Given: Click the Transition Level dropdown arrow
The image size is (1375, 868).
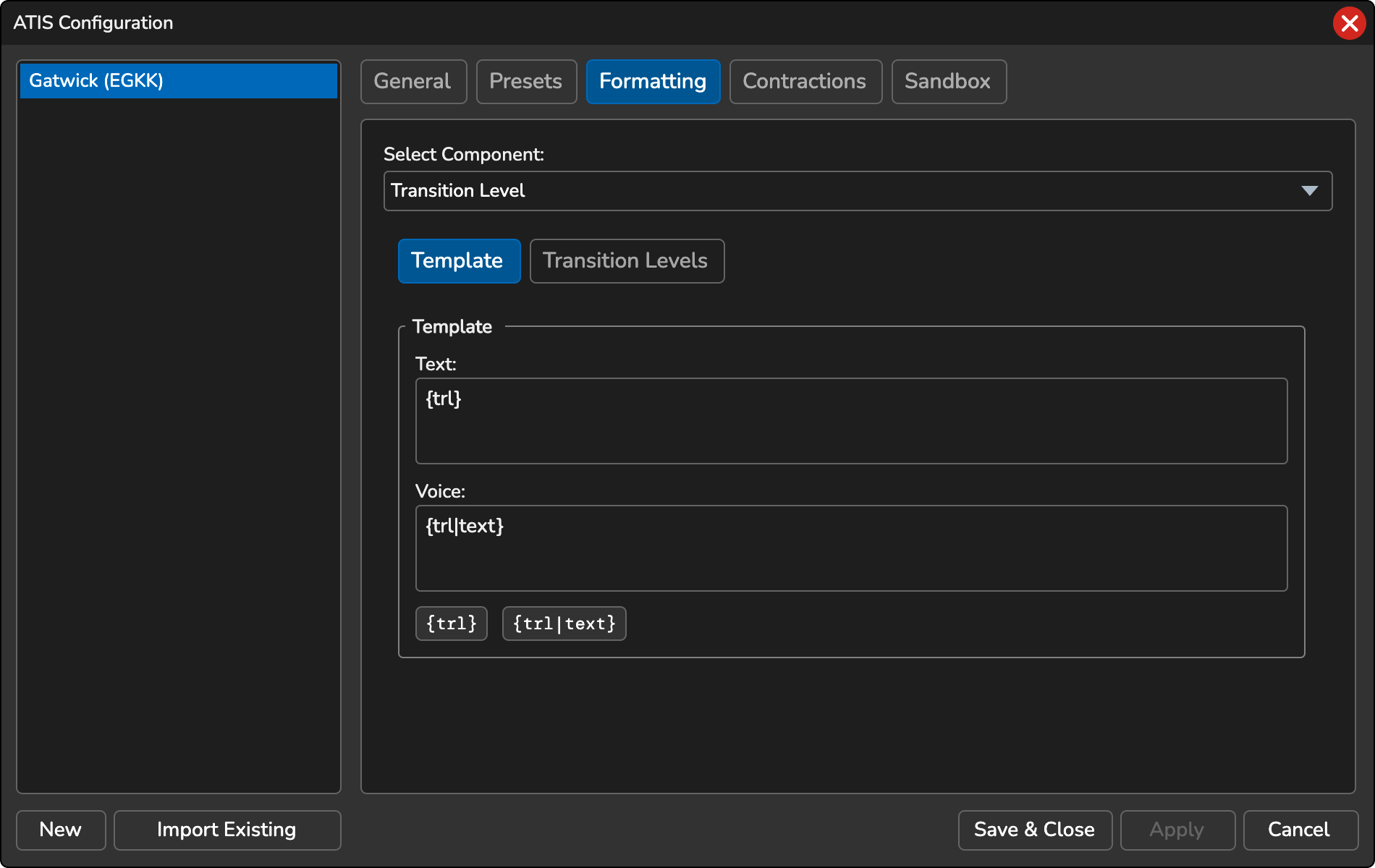Looking at the screenshot, I should [x=1309, y=191].
